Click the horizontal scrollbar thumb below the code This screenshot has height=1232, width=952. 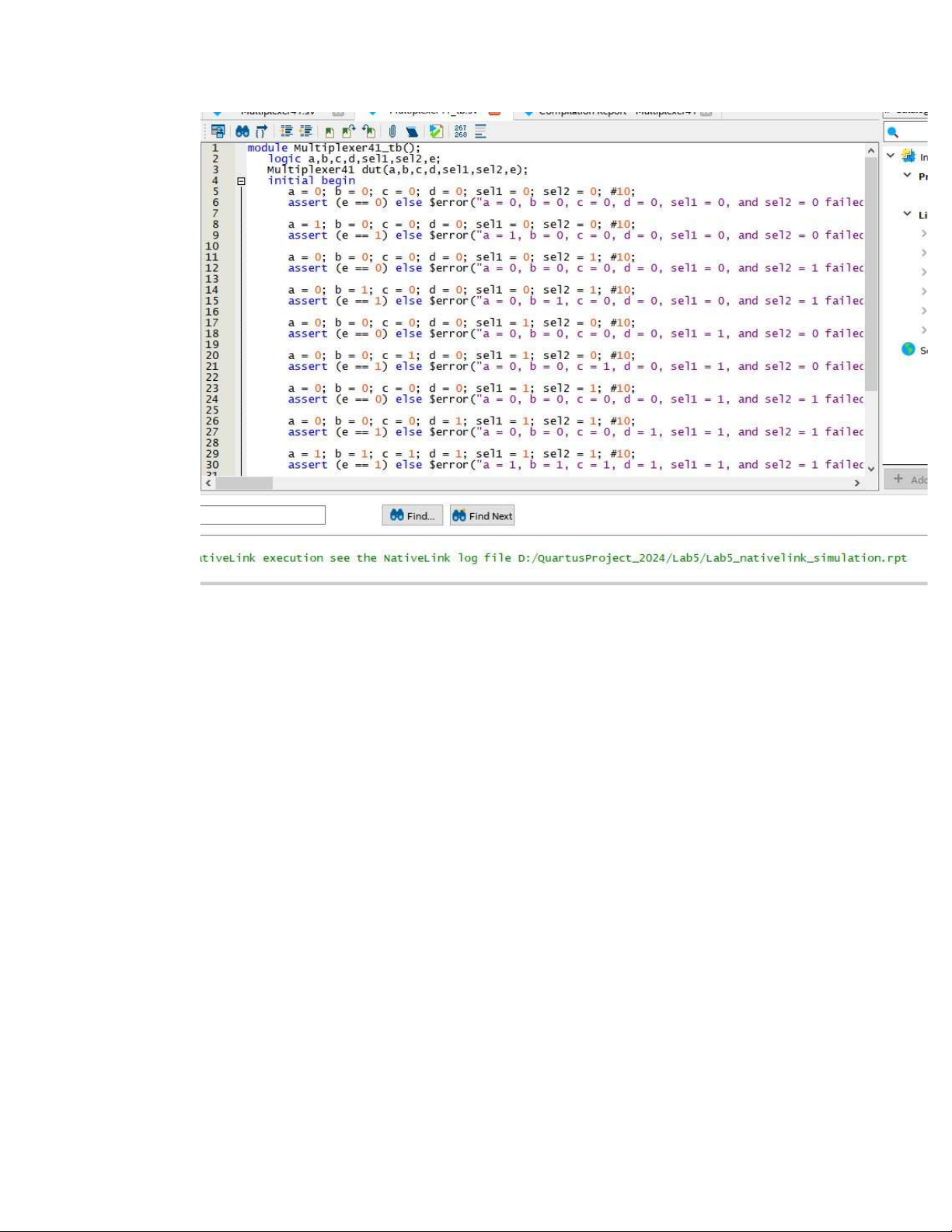coord(244,483)
